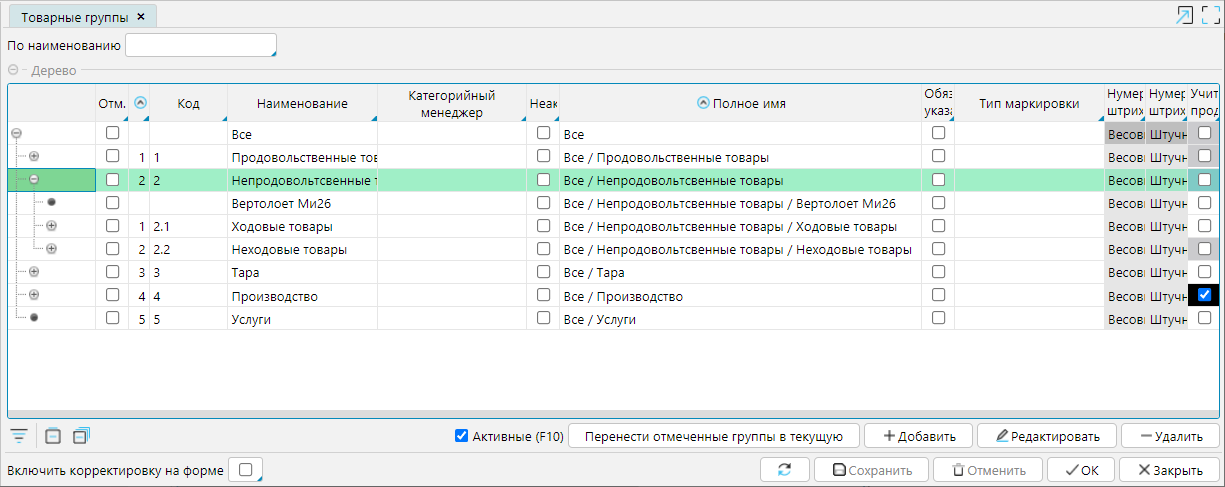Select name cell Продовольственные товары
1225x487 pixels.
(x=302, y=156)
